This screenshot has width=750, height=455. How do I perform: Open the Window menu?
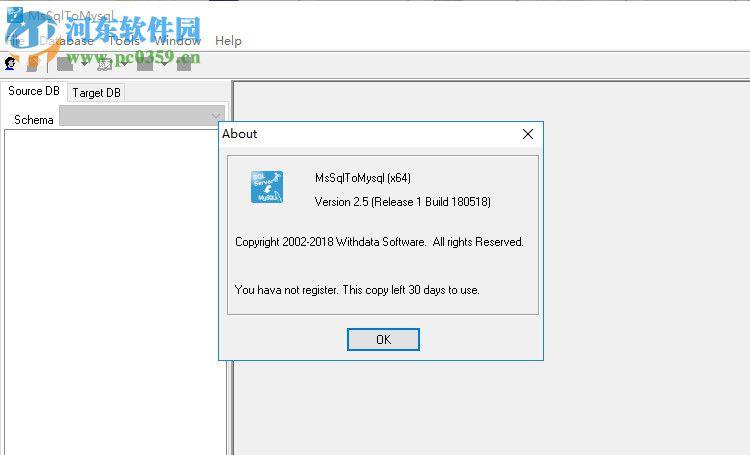tap(177, 41)
